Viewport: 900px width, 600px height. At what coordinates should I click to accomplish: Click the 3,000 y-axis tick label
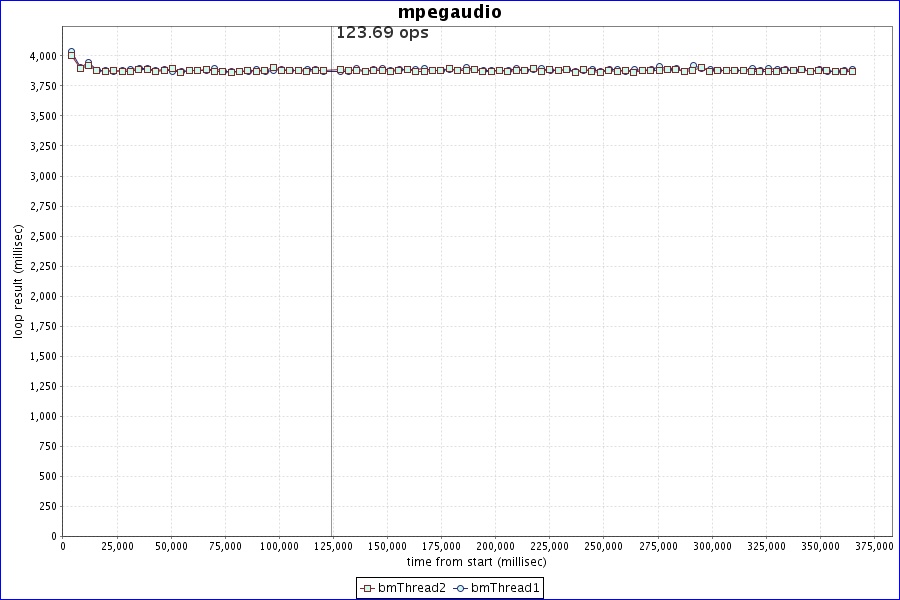(x=44, y=176)
